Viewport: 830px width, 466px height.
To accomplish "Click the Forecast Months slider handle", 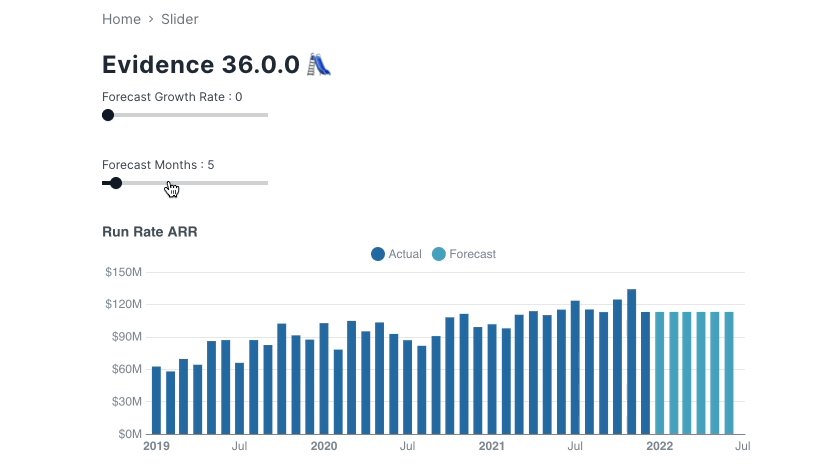I will click(x=116, y=183).
